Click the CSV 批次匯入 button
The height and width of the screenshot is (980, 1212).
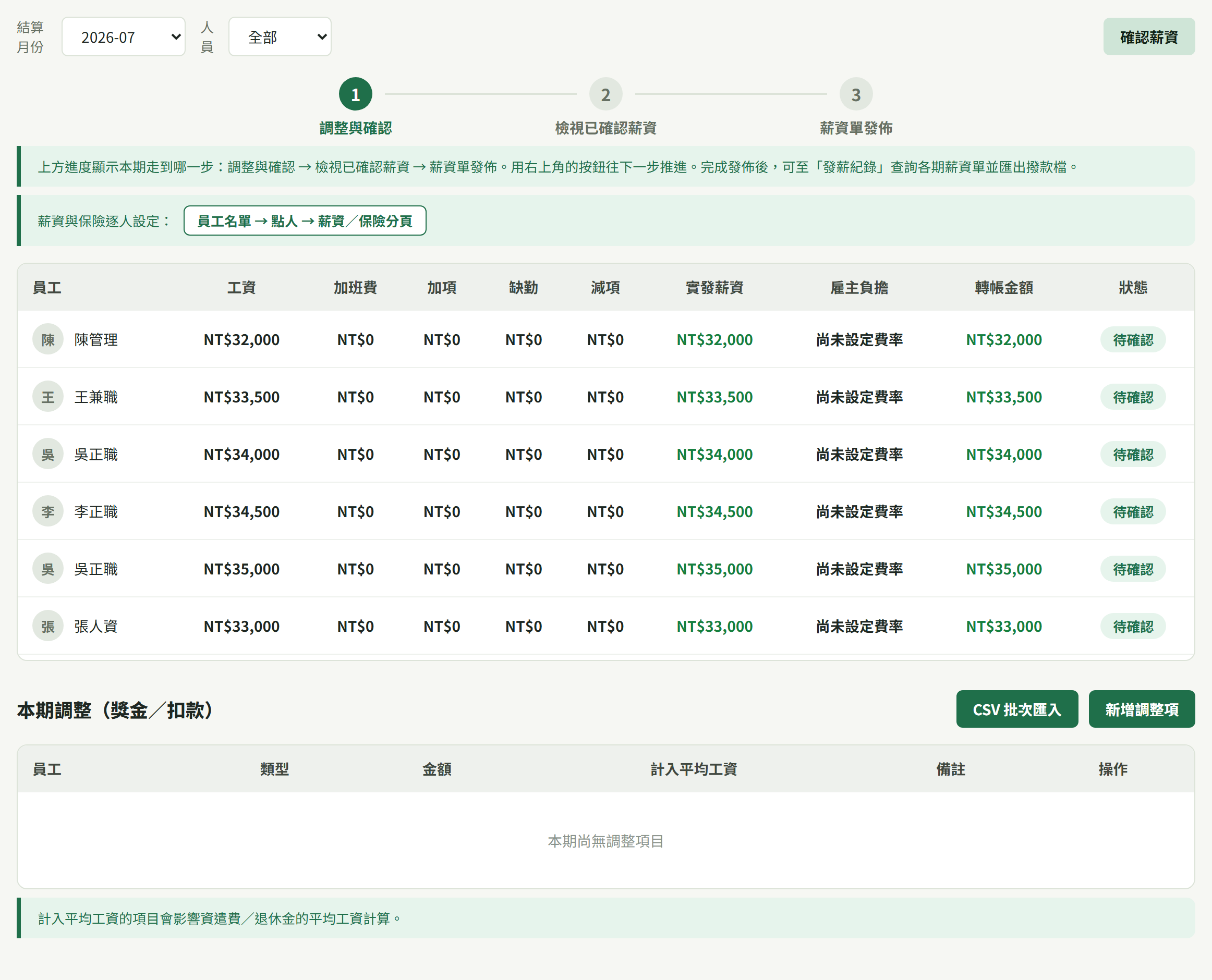pos(1016,709)
